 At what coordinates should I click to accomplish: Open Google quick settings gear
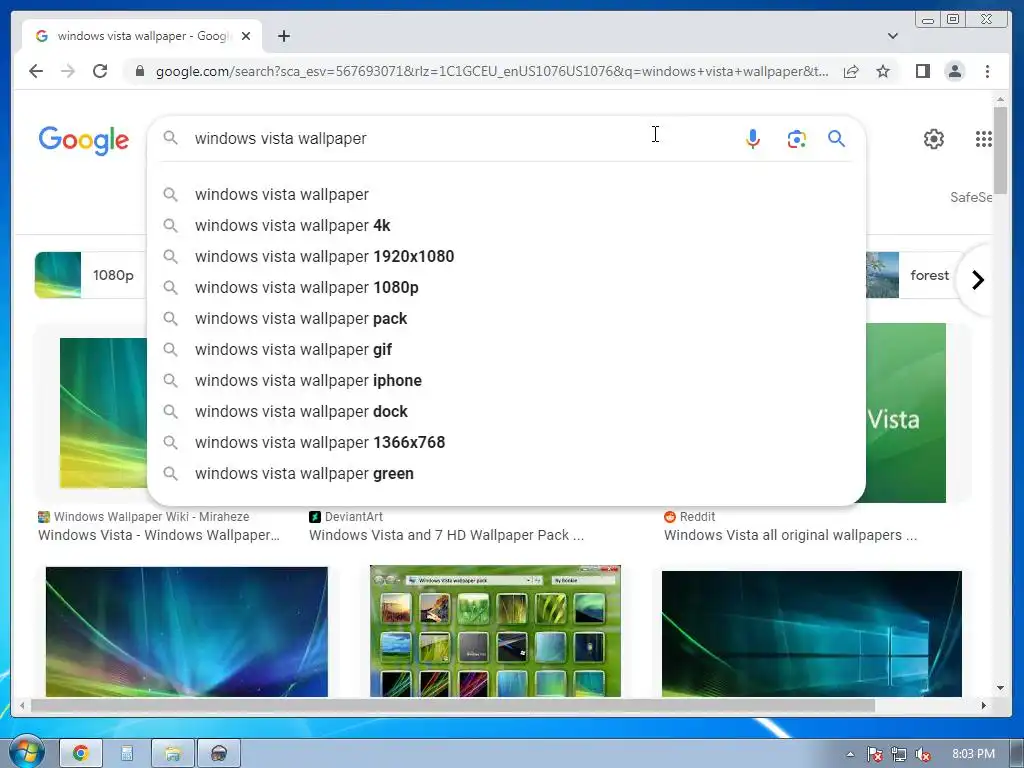[x=934, y=138]
